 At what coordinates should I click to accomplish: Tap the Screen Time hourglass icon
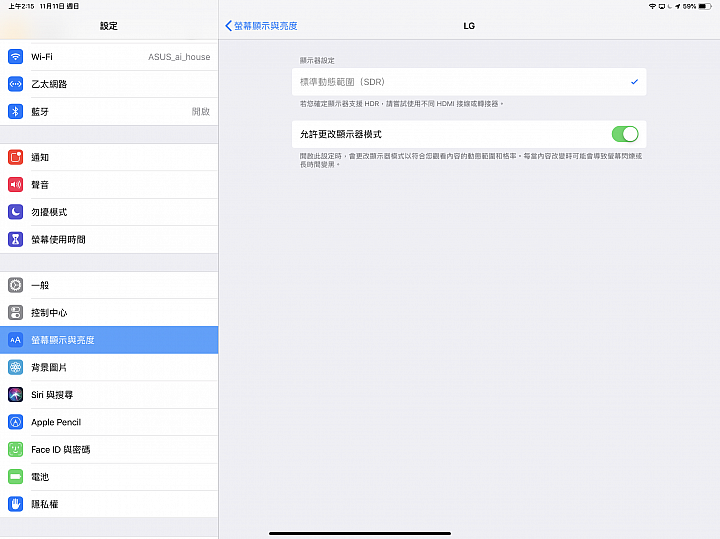pyautogui.click(x=16, y=239)
